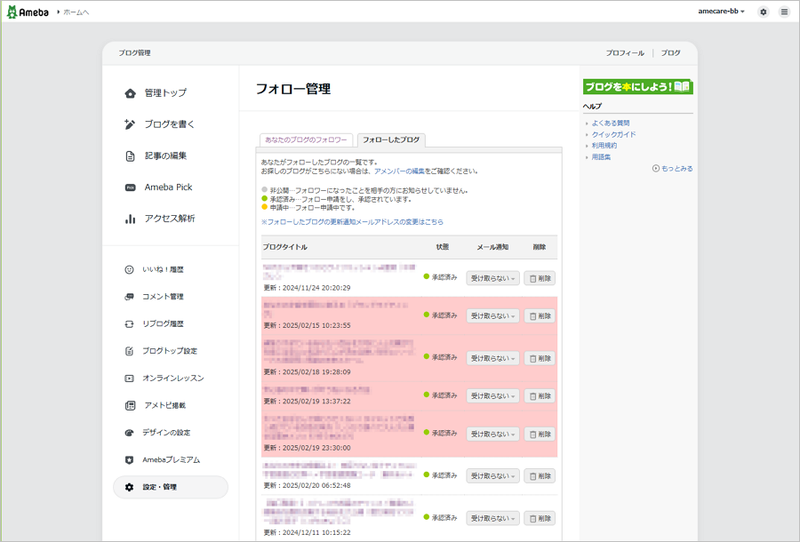
Task: Click the green ブログを本にしよう banner
Action: tap(638, 87)
